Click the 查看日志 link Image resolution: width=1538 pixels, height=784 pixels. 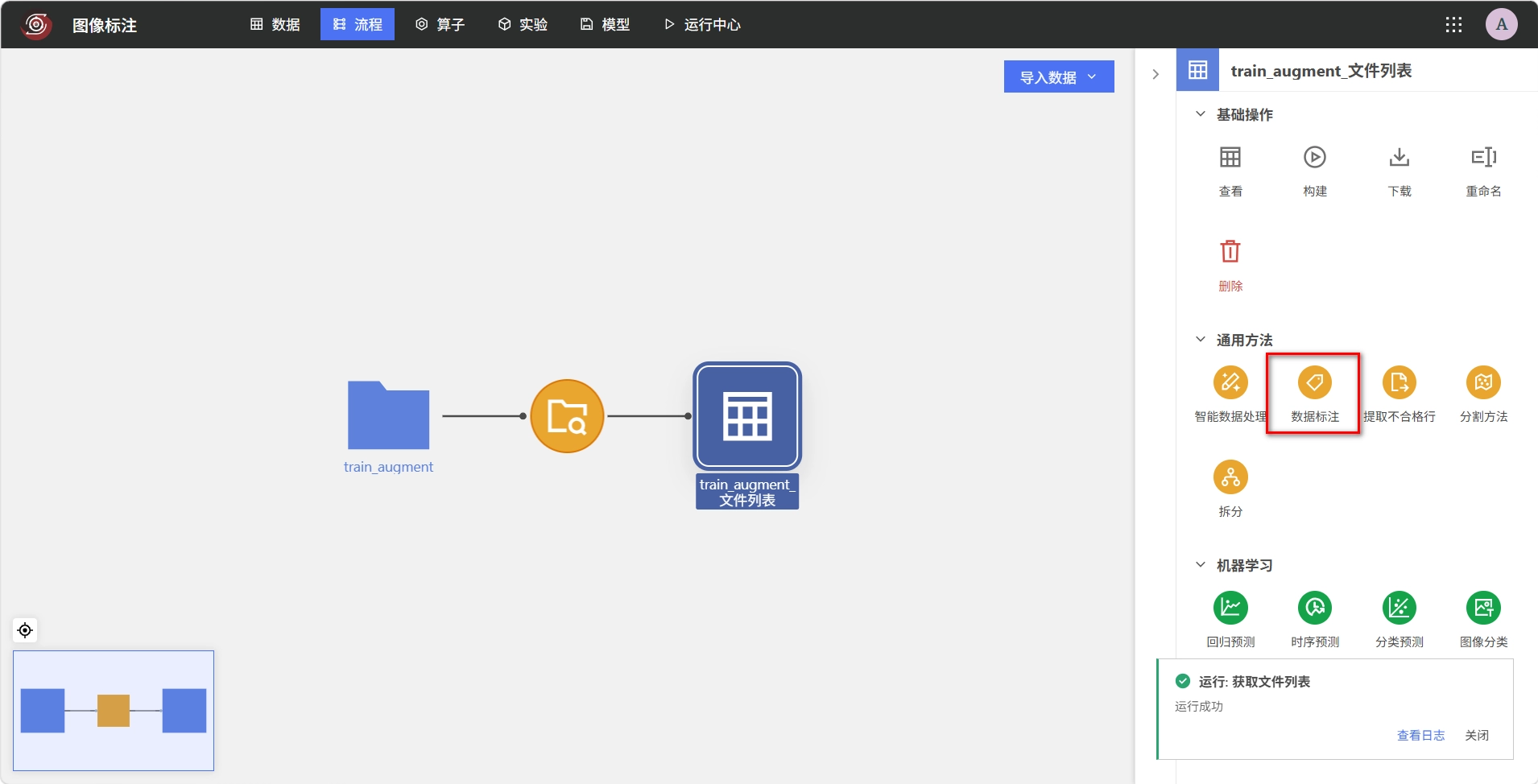(x=1420, y=735)
